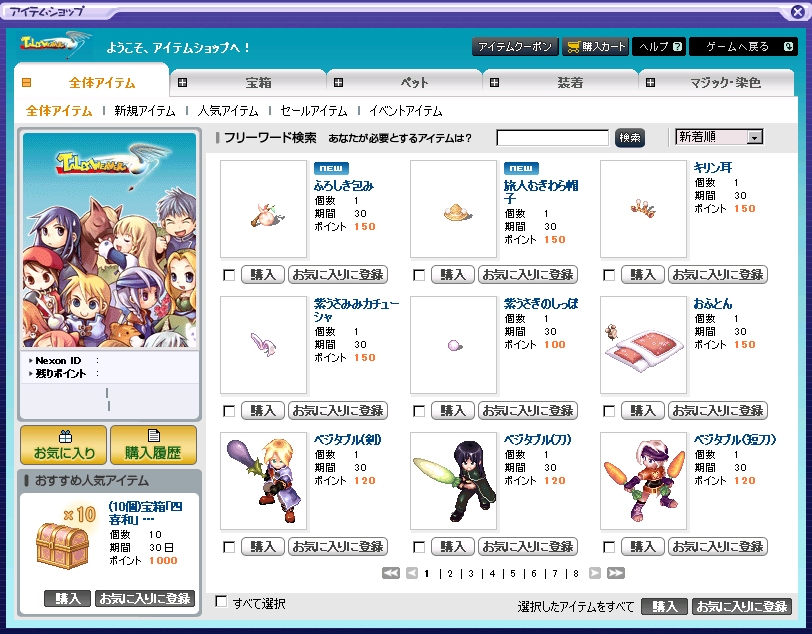Show 新規アイテム sub-category

click(x=145, y=111)
